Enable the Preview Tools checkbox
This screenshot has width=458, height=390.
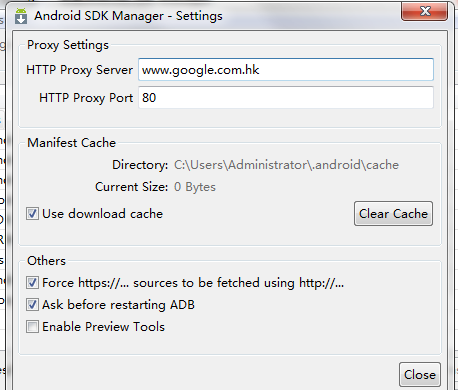(x=32, y=327)
